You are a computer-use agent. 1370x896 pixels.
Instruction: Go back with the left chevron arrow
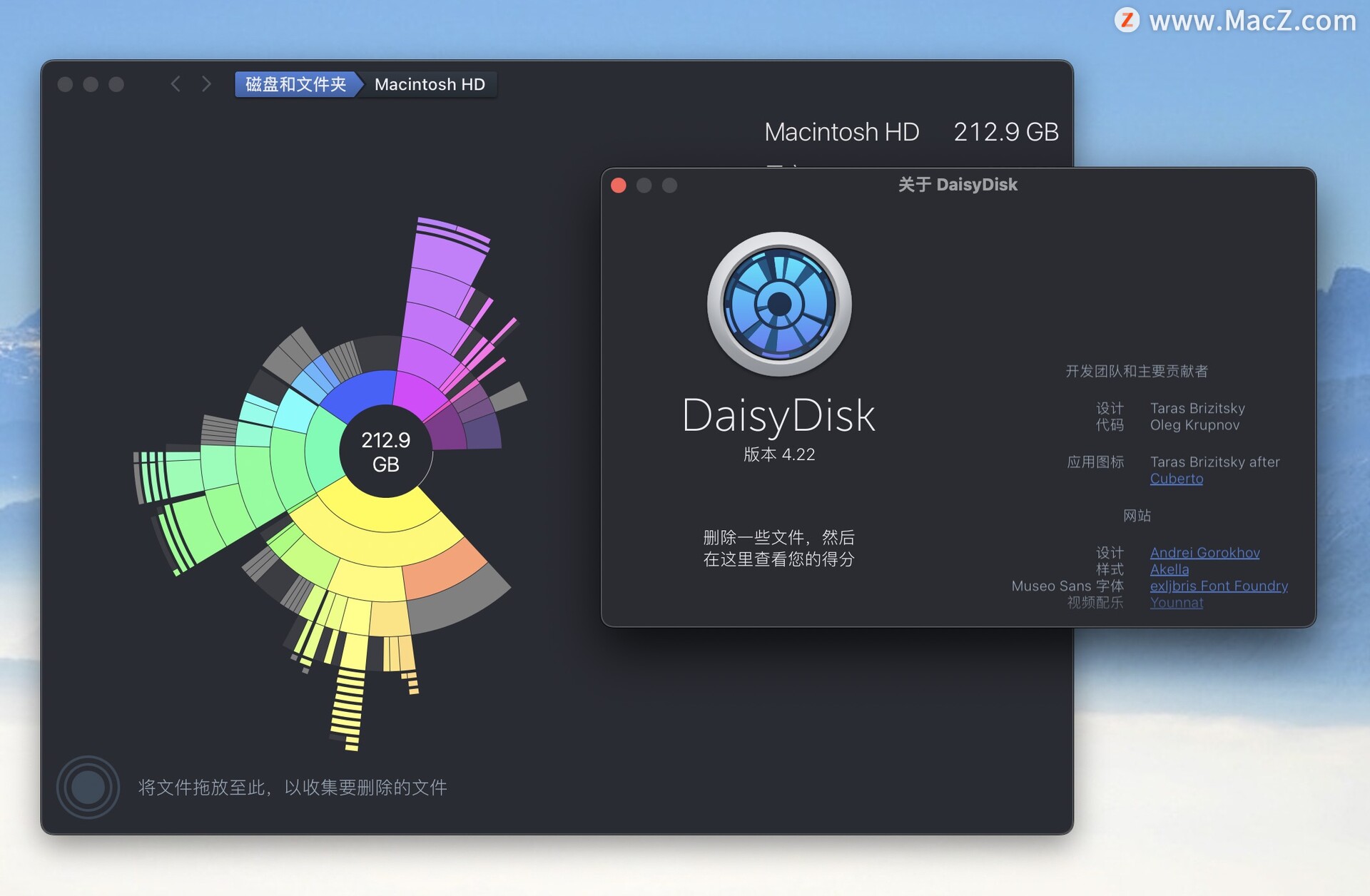pos(176,84)
